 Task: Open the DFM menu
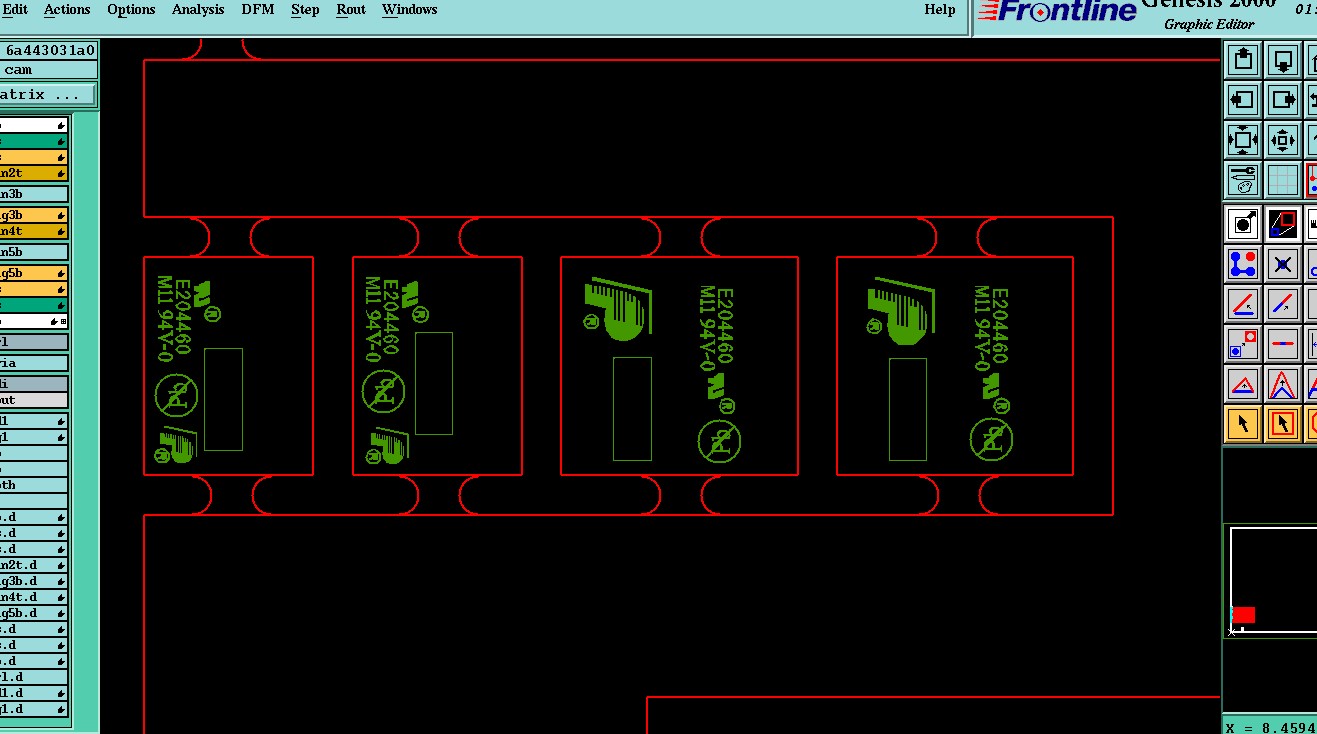(258, 10)
